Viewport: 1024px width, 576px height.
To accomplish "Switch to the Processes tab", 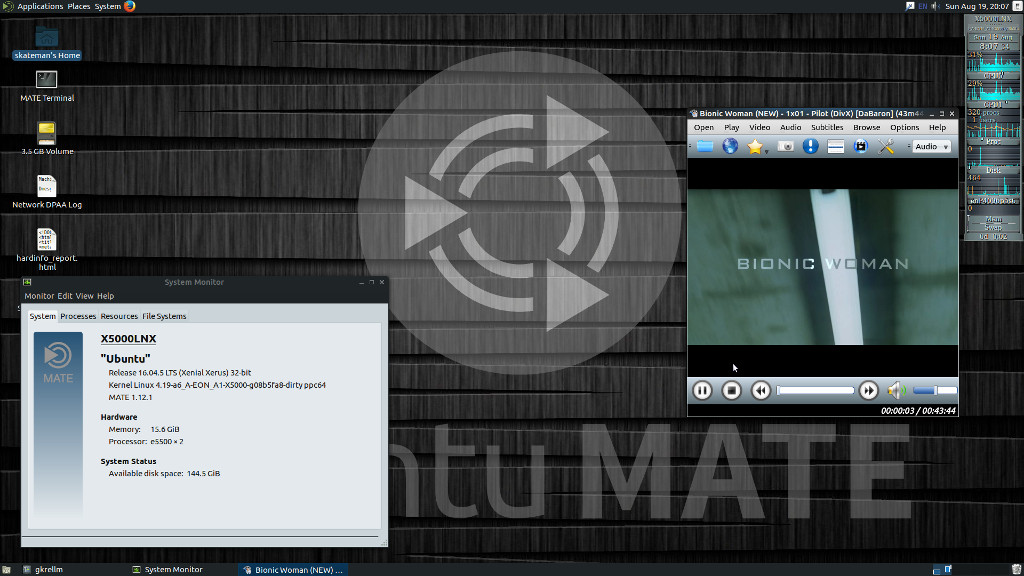I will coord(78,316).
